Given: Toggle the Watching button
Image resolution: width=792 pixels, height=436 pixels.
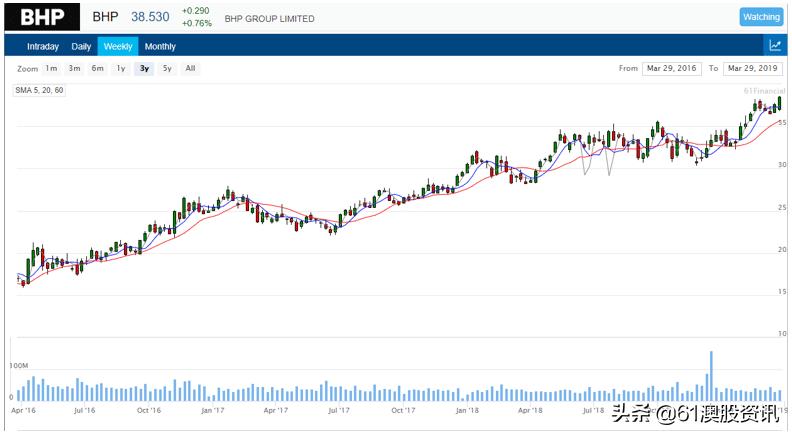Looking at the screenshot, I should pyautogui.click(x=761, y=17).
